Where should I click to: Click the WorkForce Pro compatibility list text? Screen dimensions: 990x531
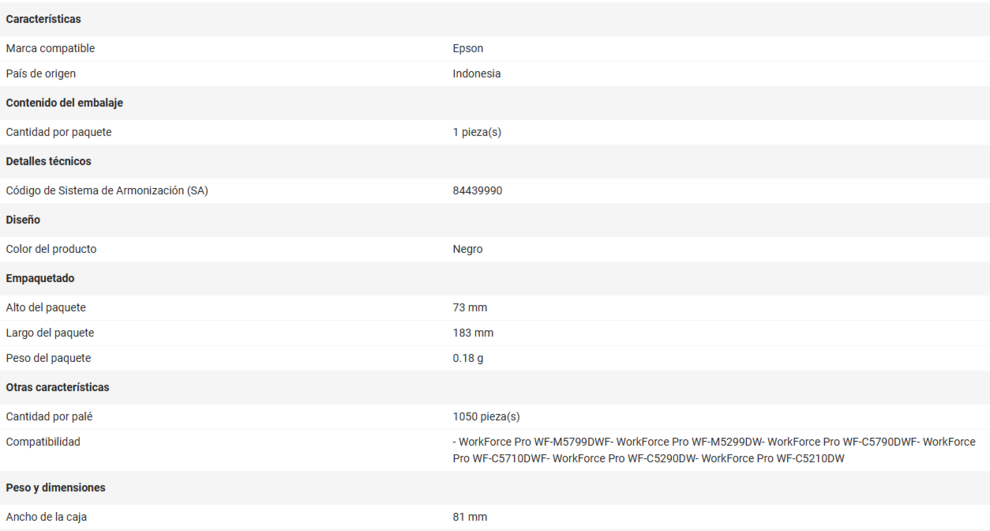coord(713,450)
